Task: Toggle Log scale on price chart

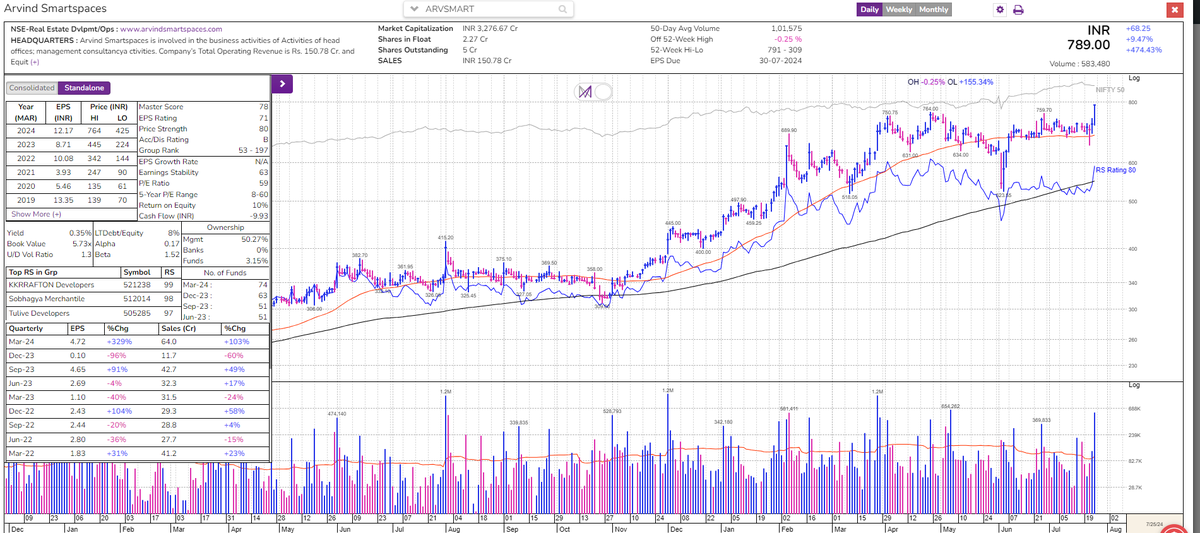Action: tap(1132, 78)
